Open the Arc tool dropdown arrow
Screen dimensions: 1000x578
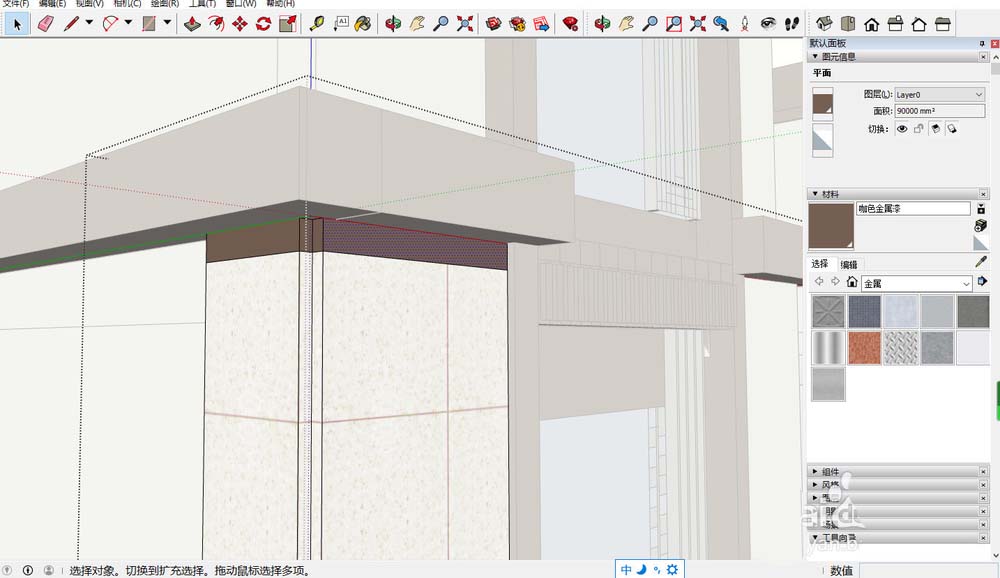click(x=128, y=22)
